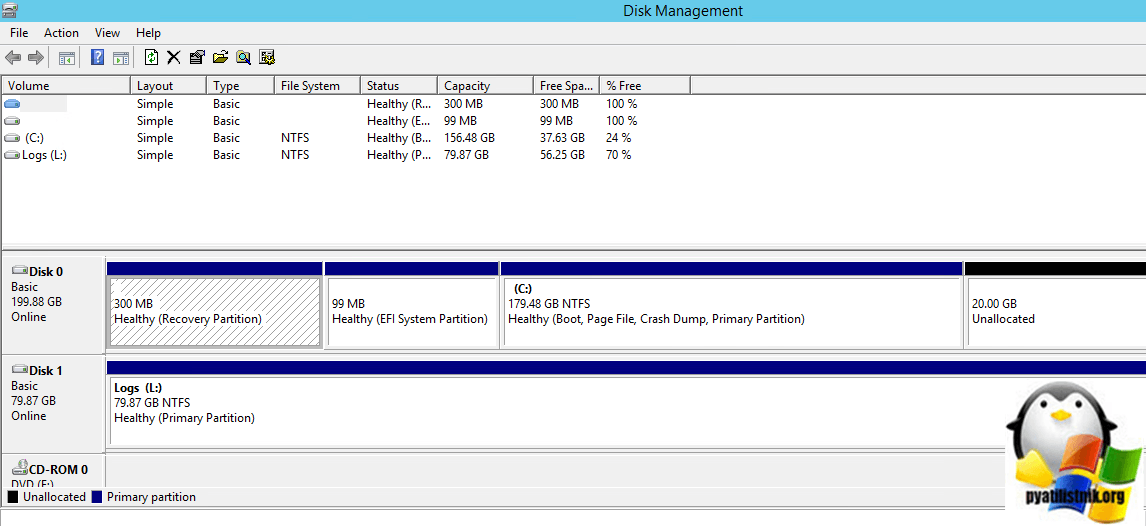This screenshot has width=1146, height=526.
Task: Select the Logs (L:) volume row in list
Action: point(44,155)
